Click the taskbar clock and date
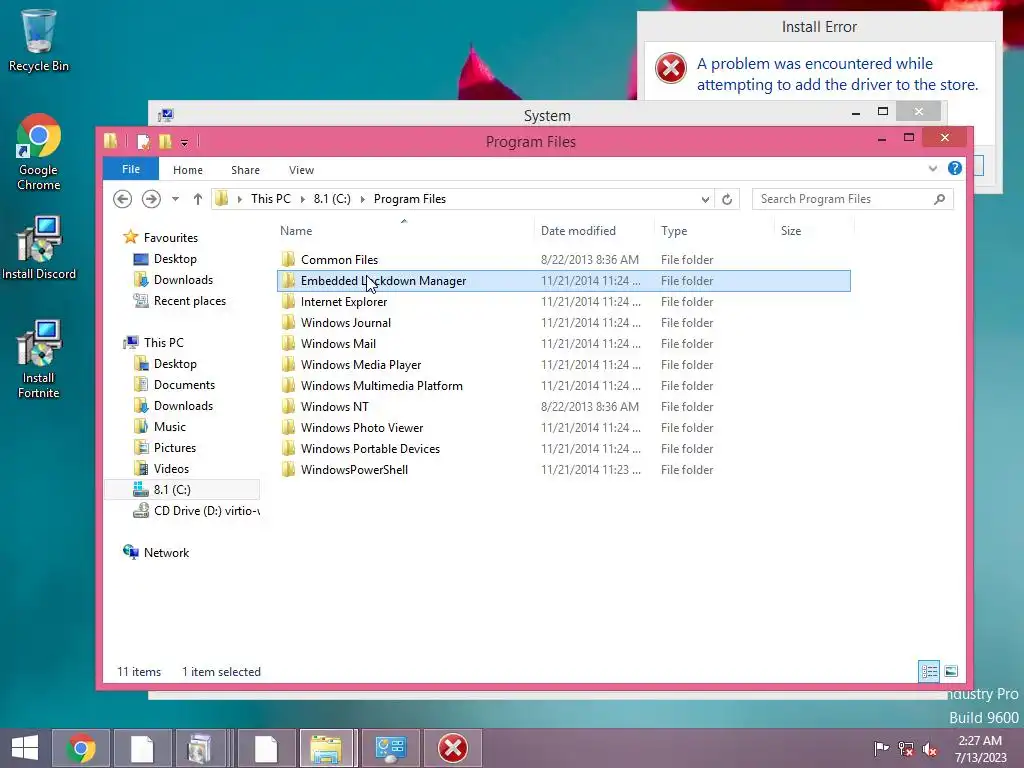1024x768 pixels. [x=980, y=748]
